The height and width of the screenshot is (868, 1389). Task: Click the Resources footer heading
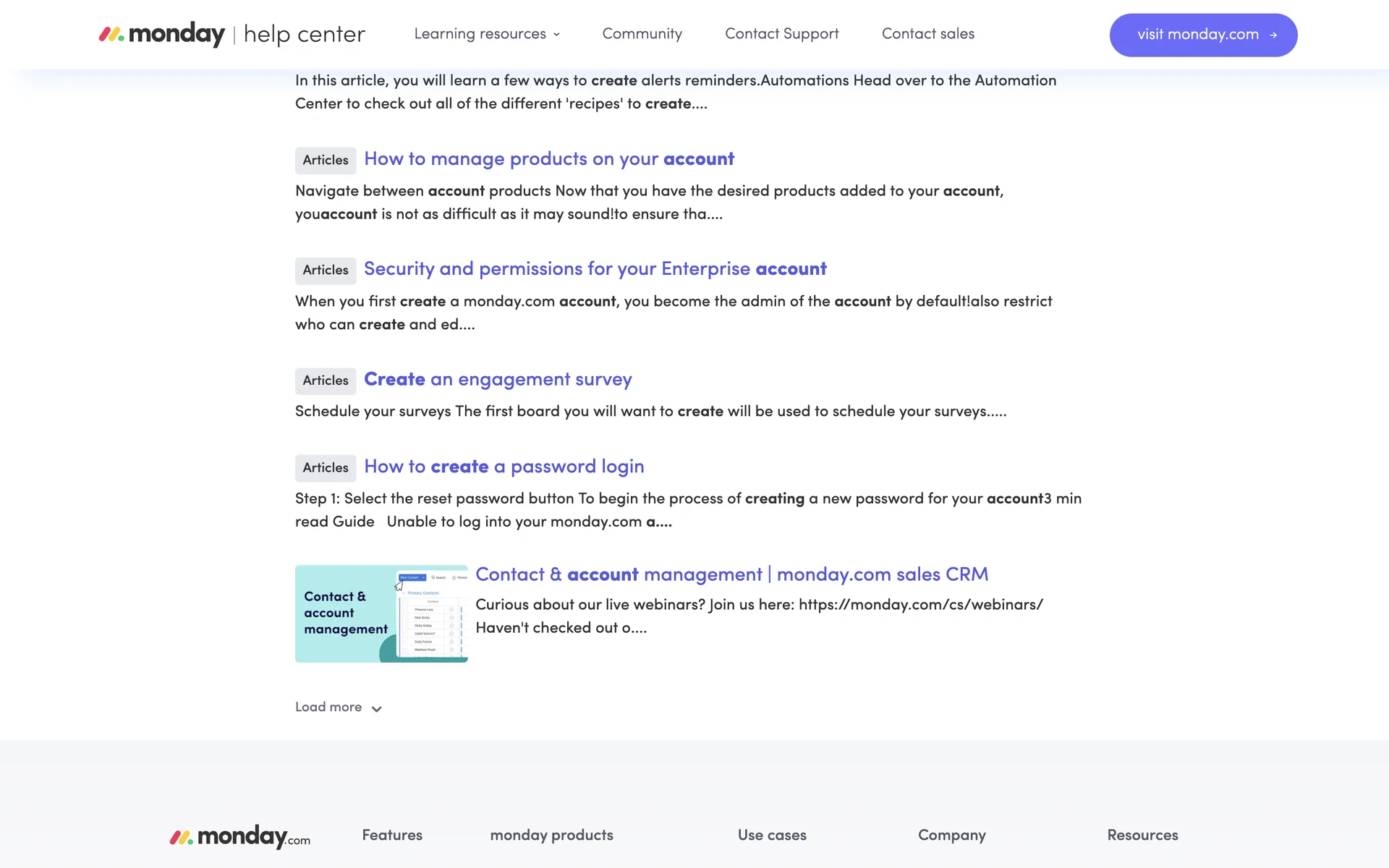click(x=1142, y=835)
